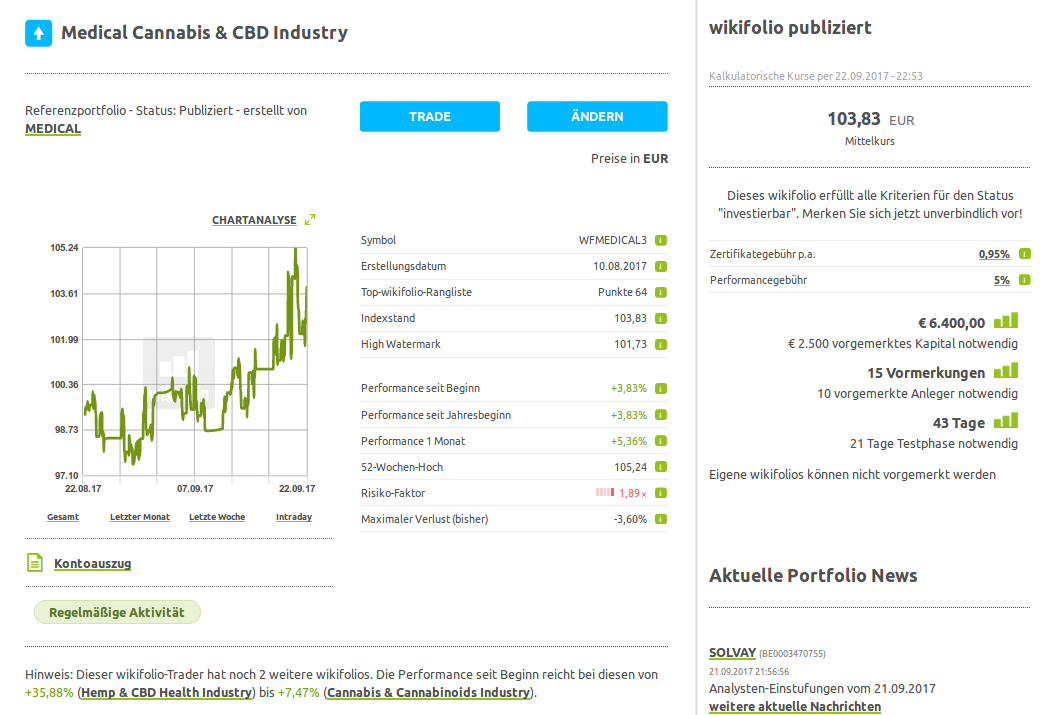The height and width of the screenshot is (715, 1061).
Task: Click the Kontoauszug document icon
Action: click(35, 562)
